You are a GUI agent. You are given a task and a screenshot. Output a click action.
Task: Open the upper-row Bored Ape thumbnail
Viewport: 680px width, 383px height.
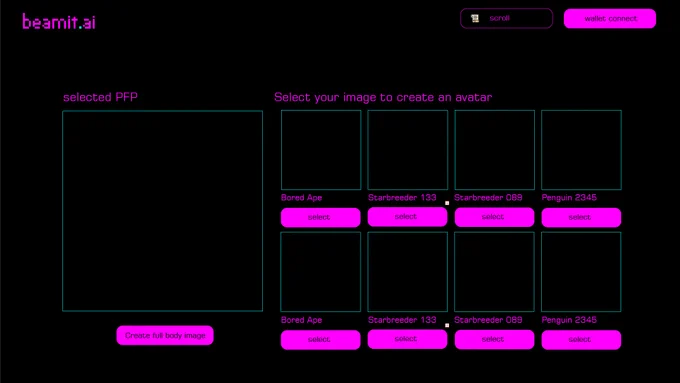click(x=321, y=150)
